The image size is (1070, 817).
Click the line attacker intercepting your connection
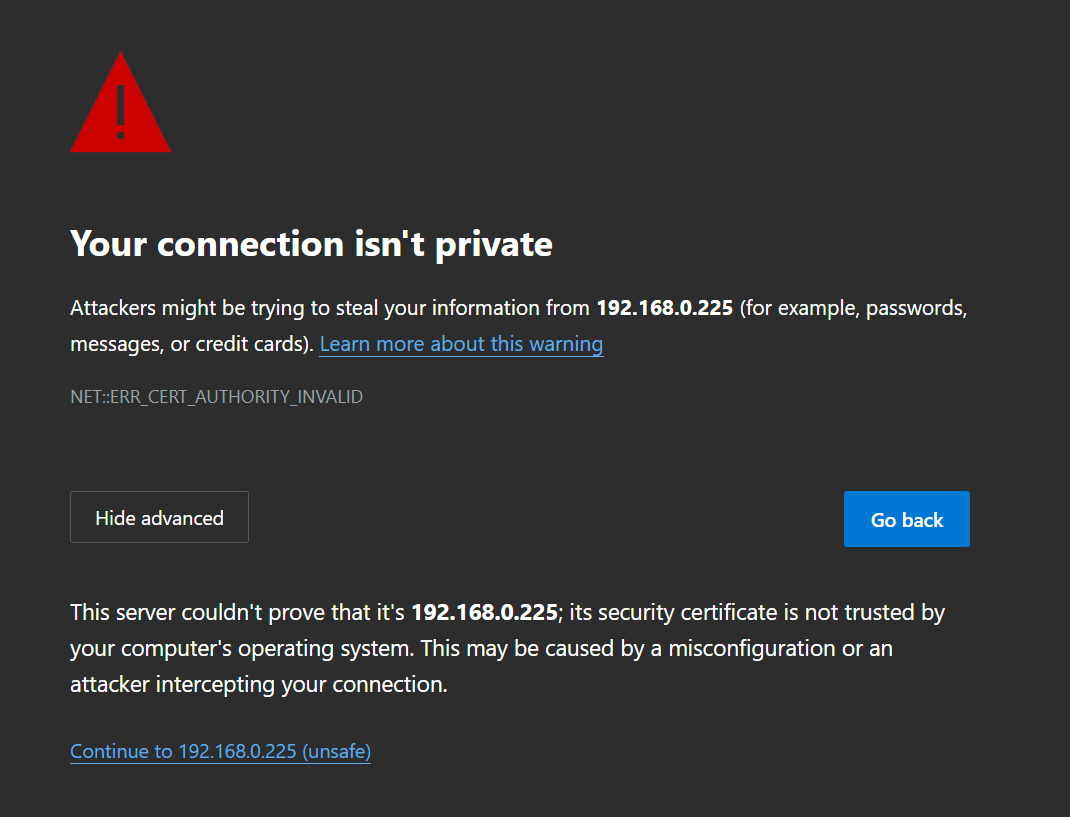click(x=259, y=685)
